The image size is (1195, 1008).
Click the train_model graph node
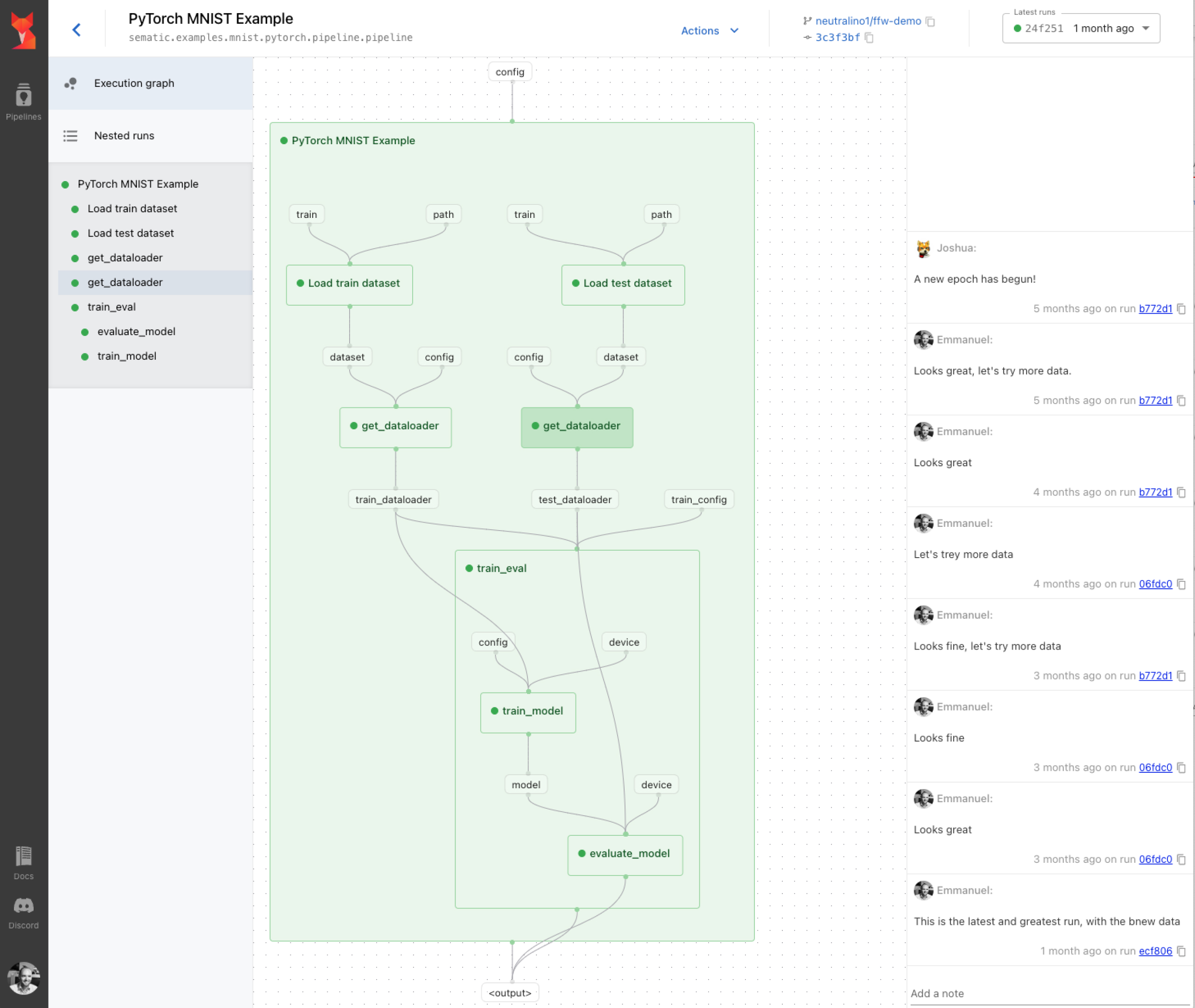click(x=527, y=712)
